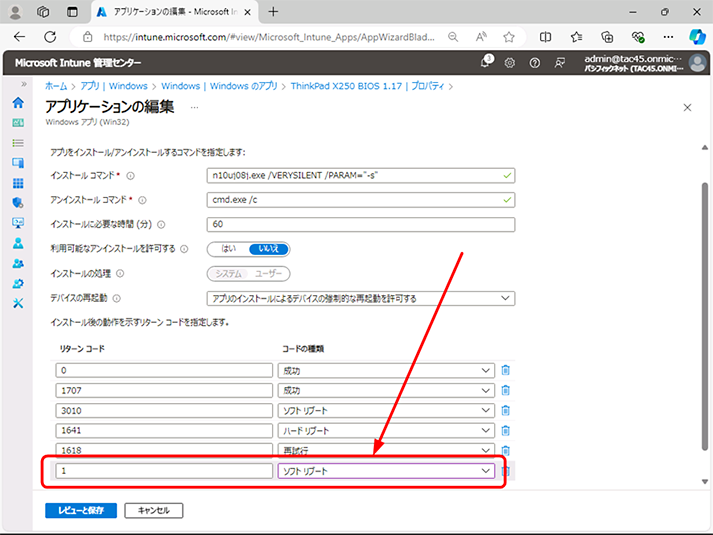The image size is (713, 535).
Task: Show info tooltip for install command
Action: (131, 176)
